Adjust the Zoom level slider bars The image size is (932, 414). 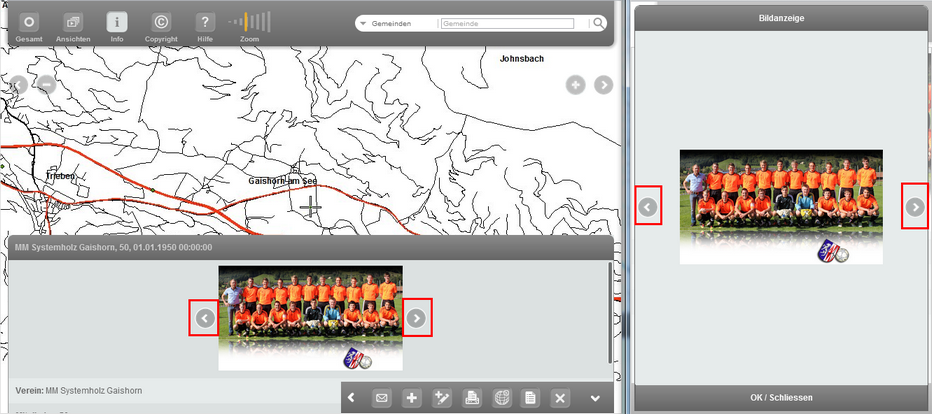point(250,22)
